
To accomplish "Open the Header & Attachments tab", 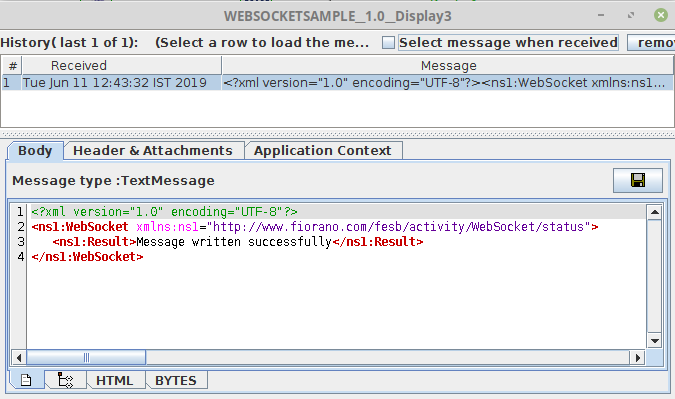I will coord(153,151).
